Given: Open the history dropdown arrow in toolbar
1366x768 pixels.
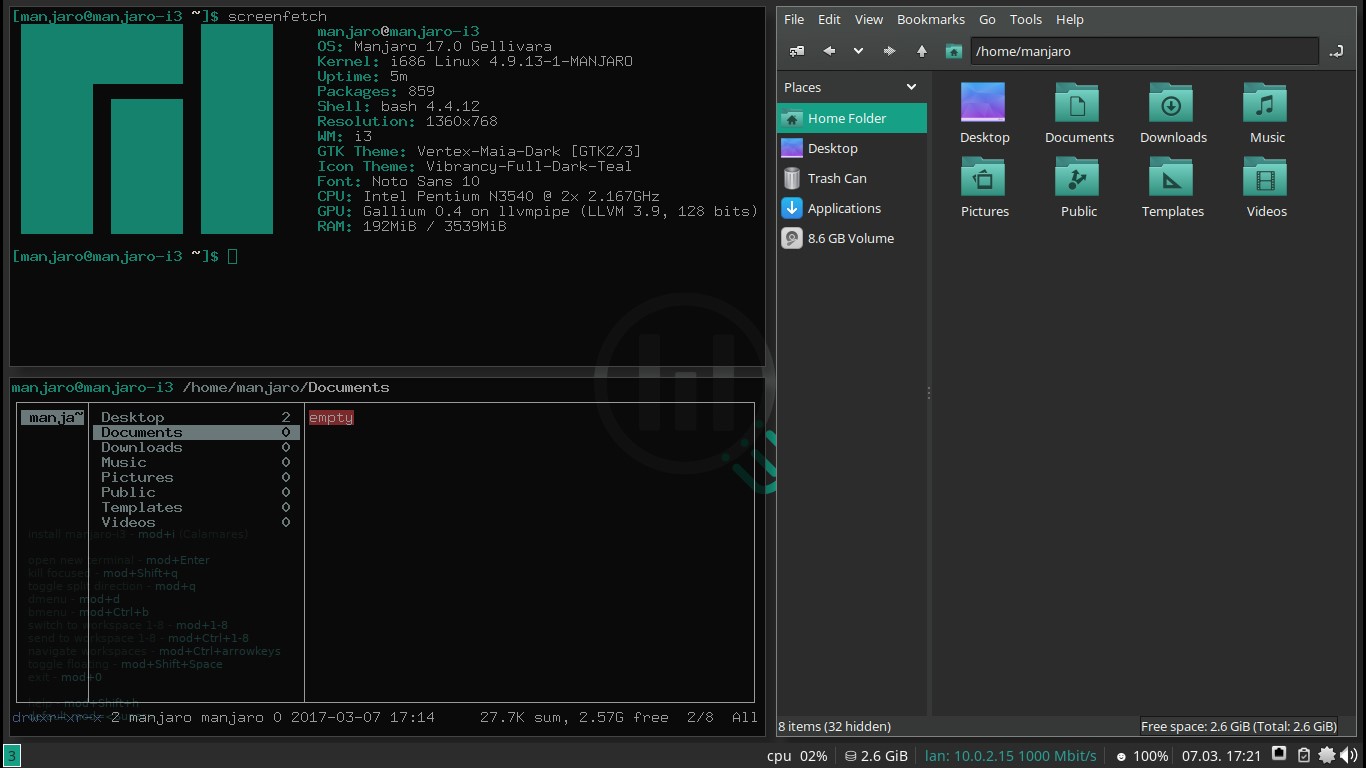Looking at the screenshot, I should pos(858,51).
